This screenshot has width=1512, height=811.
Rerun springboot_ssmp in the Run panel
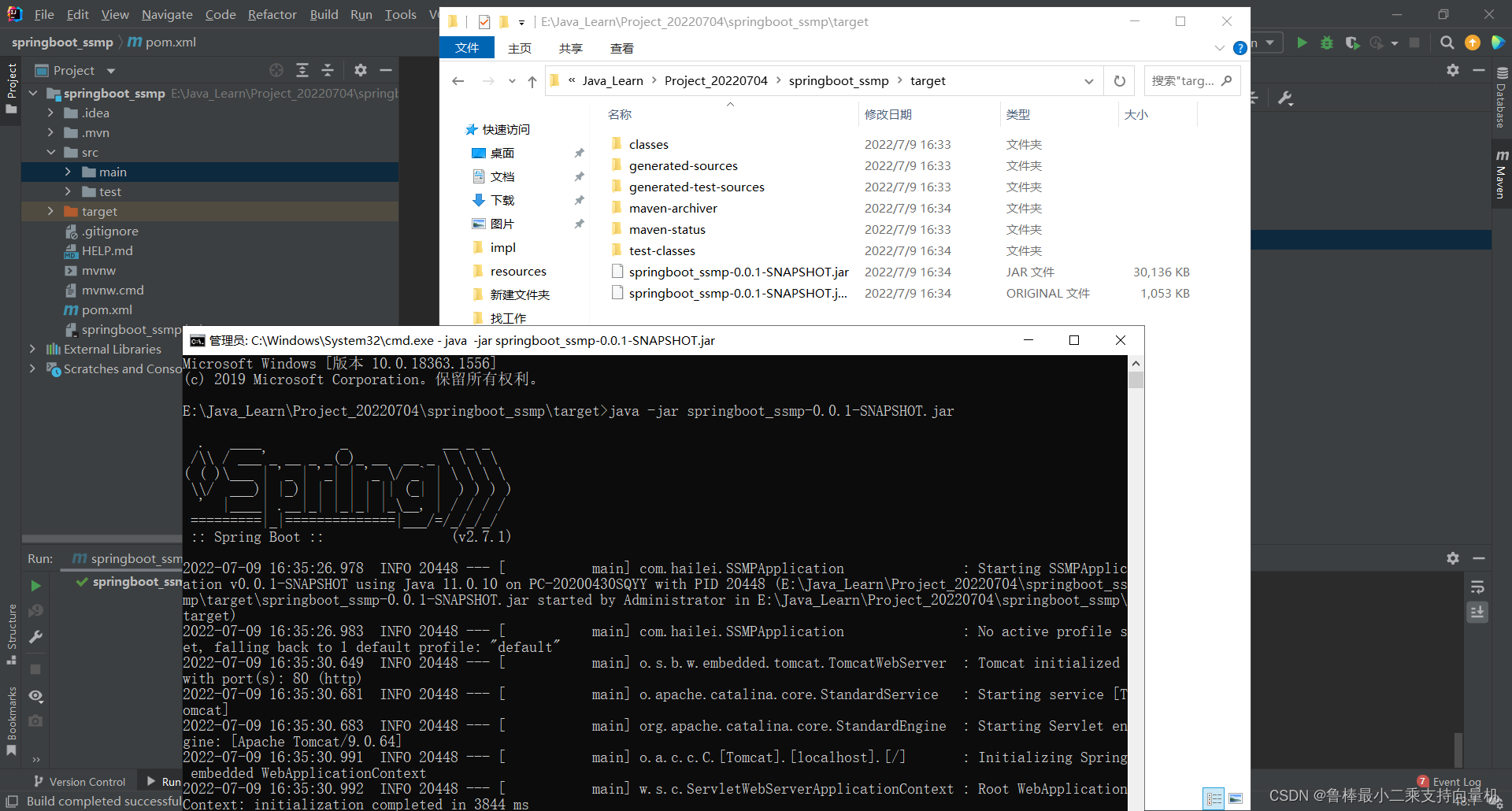point(35,586)
